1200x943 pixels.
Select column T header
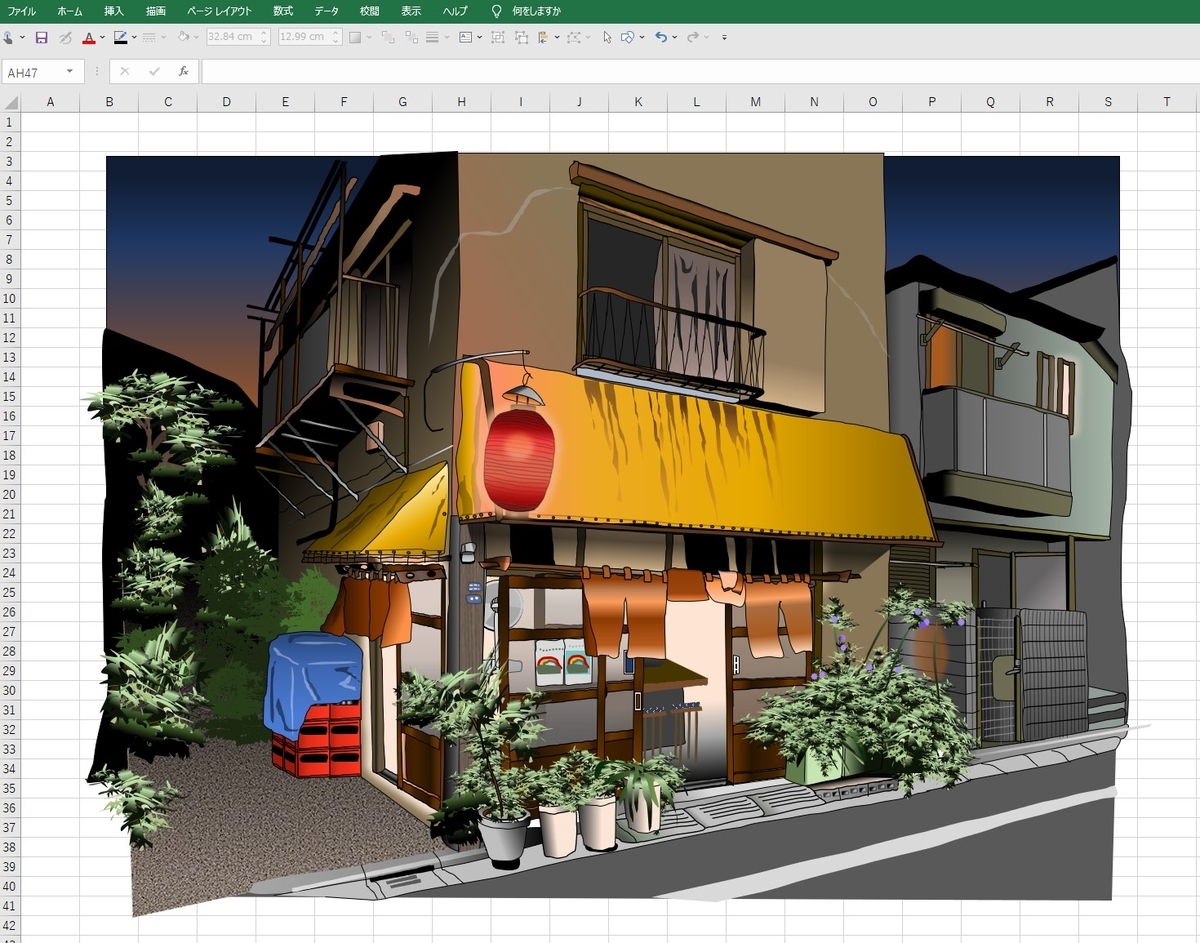tap(1167, 102)
